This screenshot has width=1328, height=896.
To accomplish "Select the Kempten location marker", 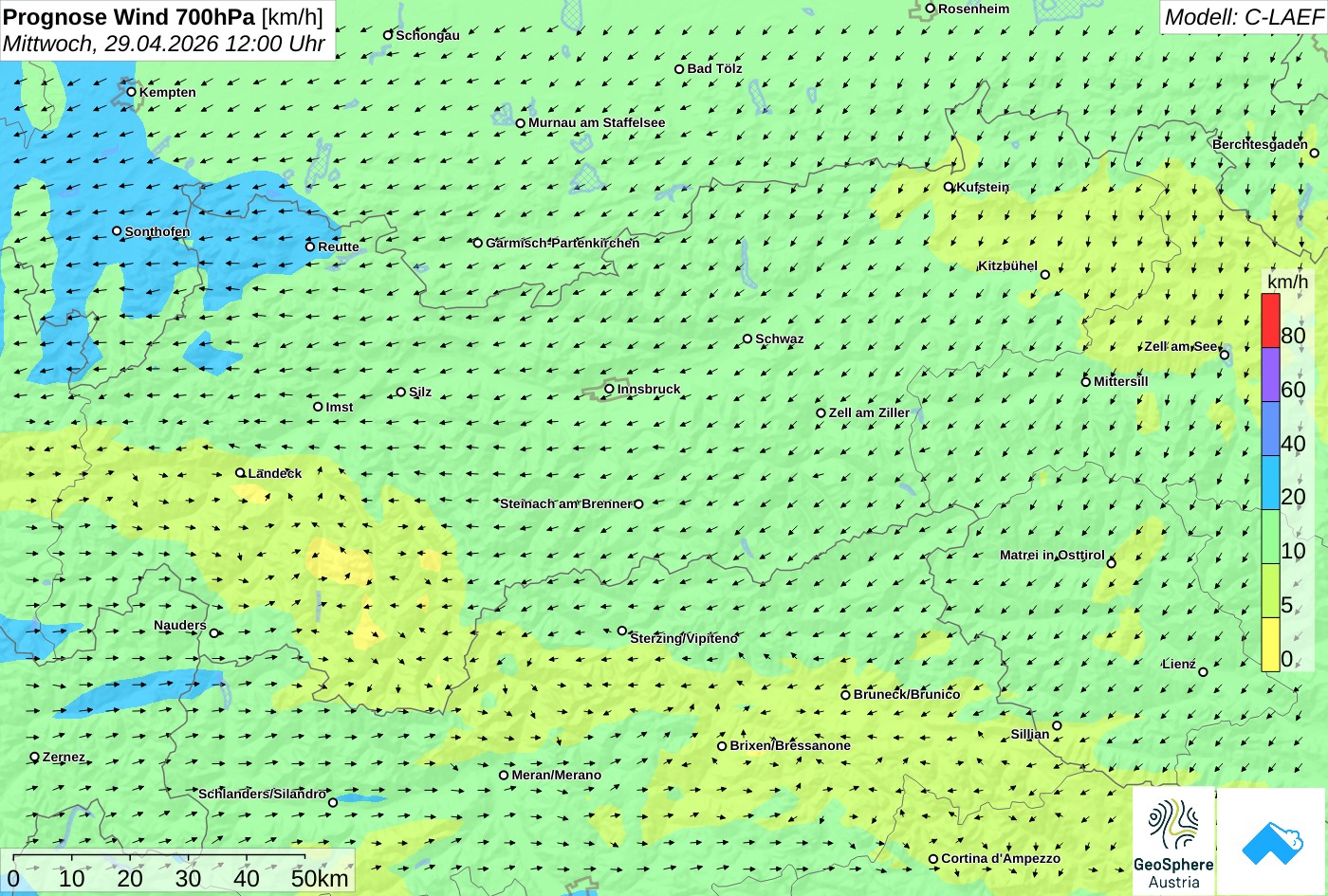I will click(x=131, y=92).
